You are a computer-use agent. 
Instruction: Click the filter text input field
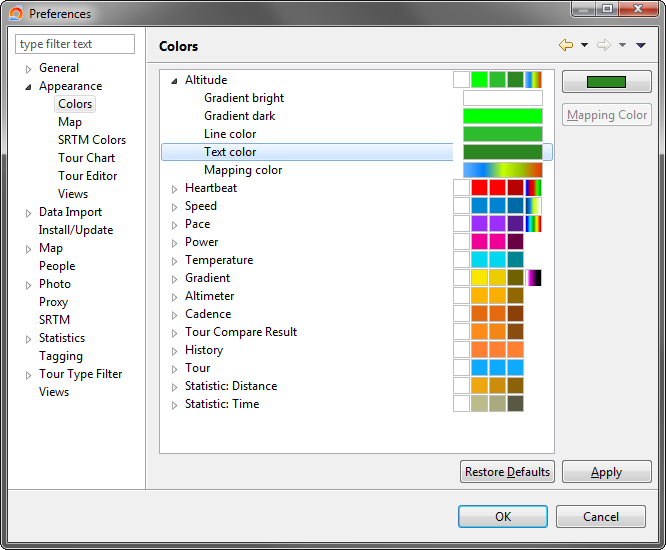pyautogui.click(x=75, y=44)
